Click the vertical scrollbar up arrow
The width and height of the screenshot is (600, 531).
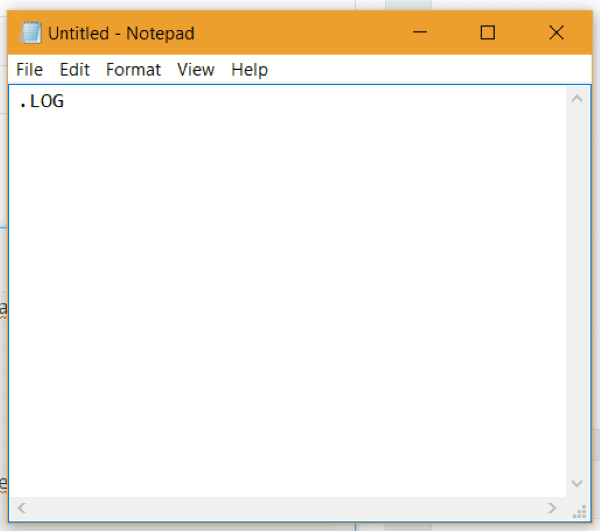tap(577, 99)
